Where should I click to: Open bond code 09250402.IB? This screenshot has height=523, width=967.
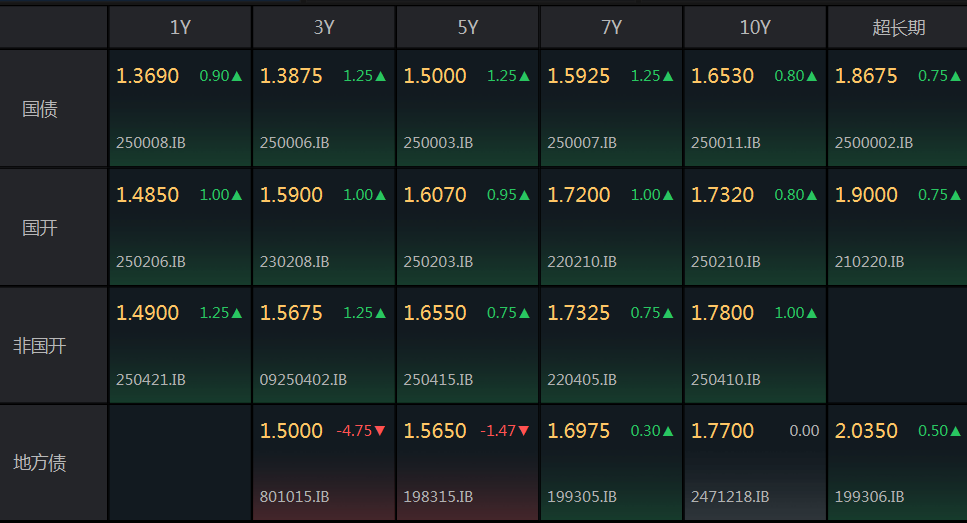click(303, 379)
